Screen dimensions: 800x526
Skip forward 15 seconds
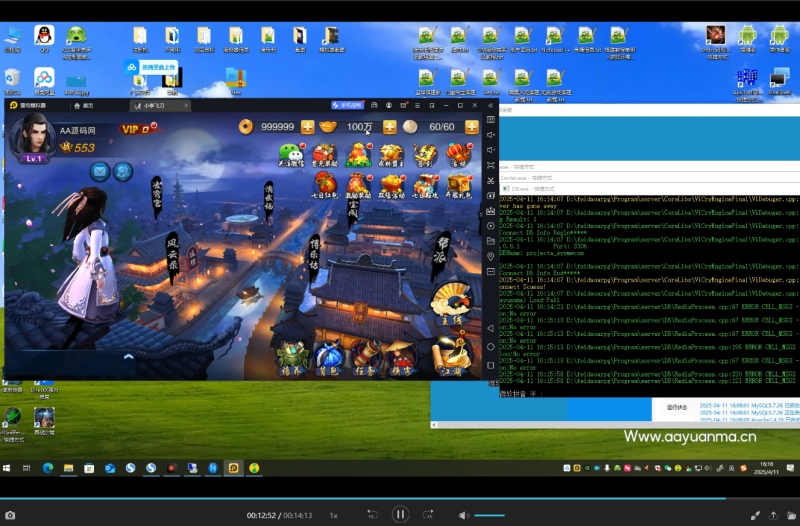428,515
